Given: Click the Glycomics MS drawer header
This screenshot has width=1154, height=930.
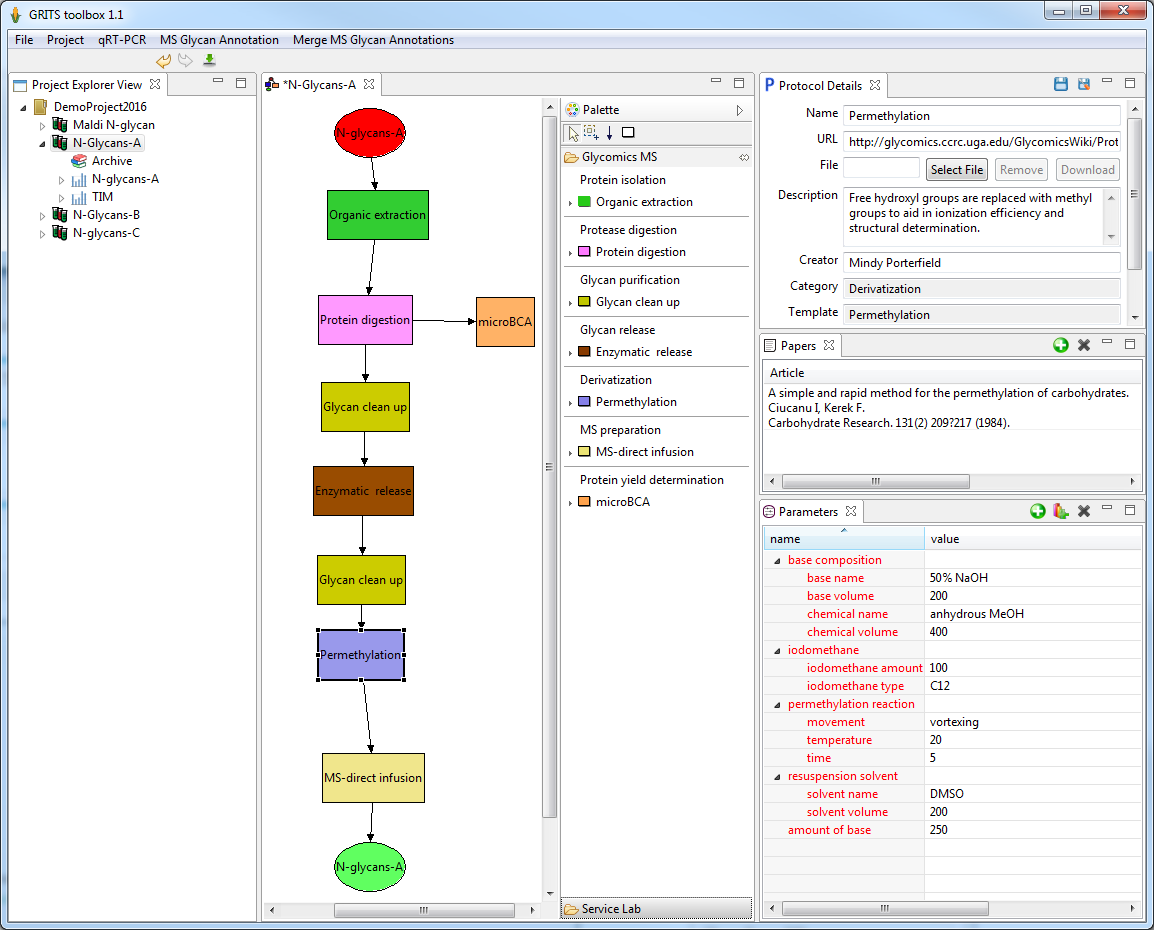Looking at the screenshot, I should (656, 157).
